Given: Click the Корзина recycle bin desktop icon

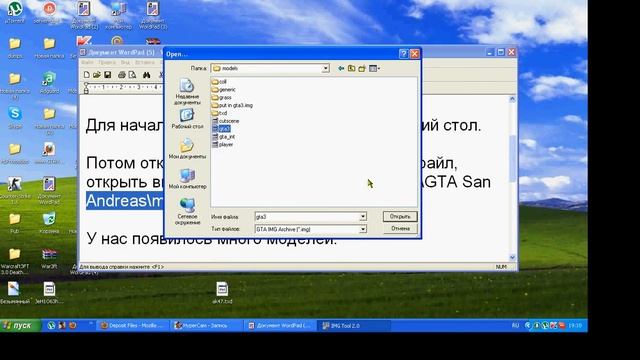Looking at the screenshot, I should click(49, 222).
